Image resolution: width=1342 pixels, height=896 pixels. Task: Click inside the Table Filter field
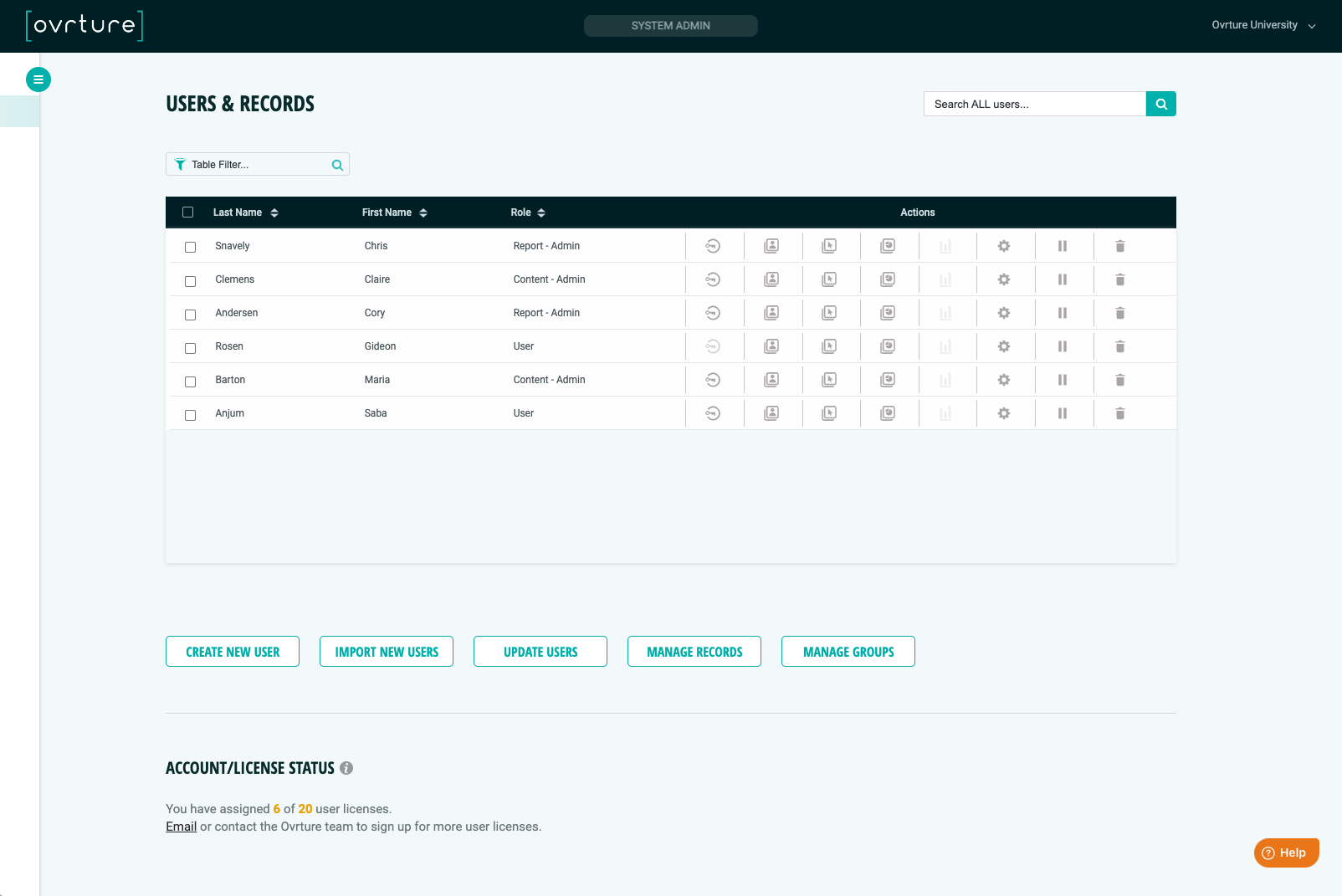pos(251,164)
